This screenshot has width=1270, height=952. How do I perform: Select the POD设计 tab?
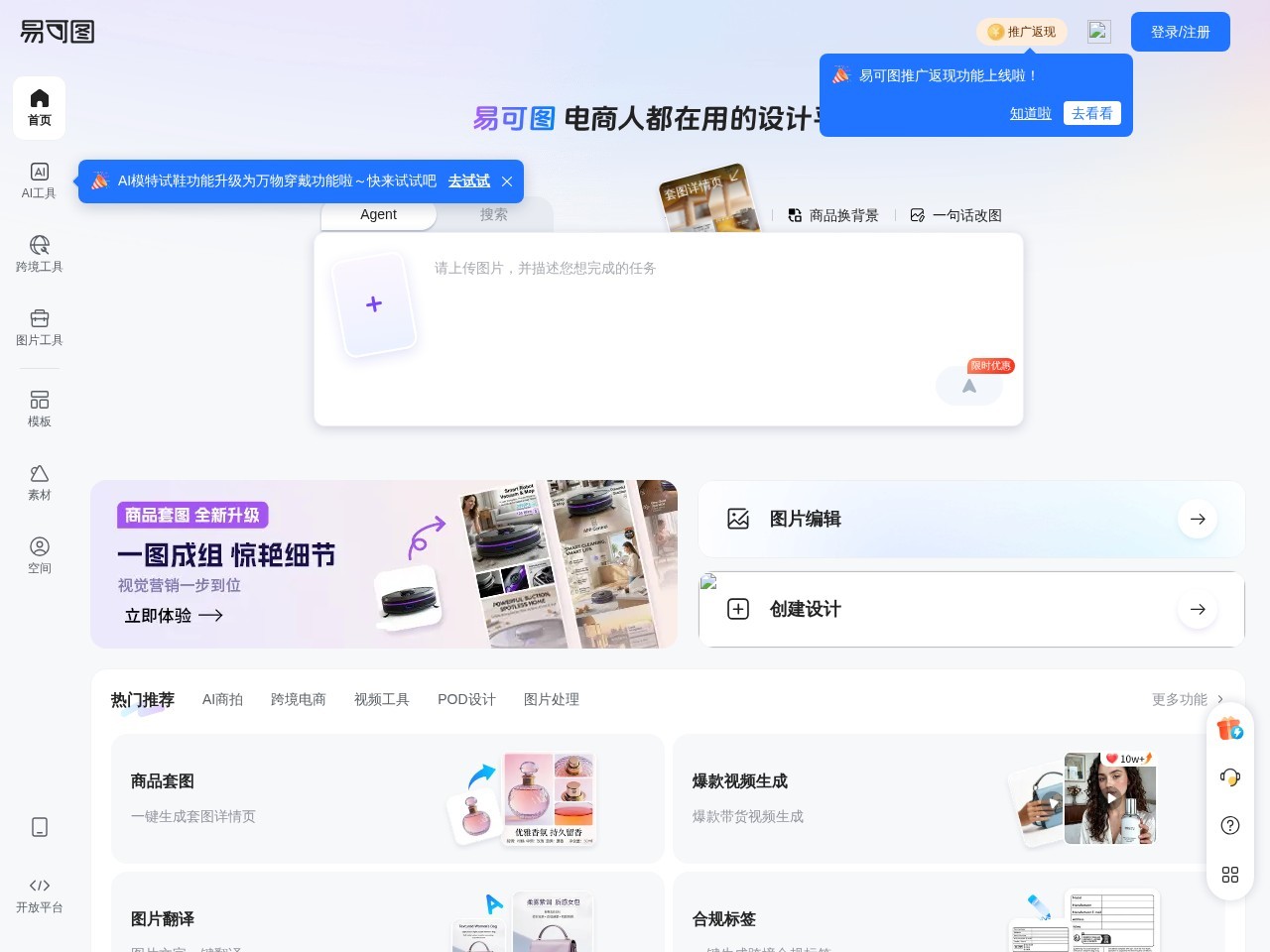click(466, 699)
